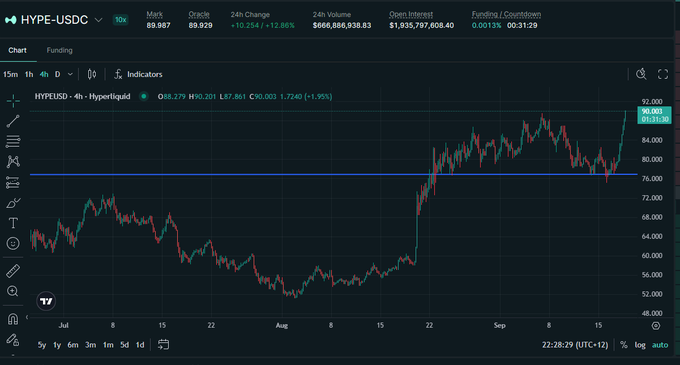Click the HYPEUSD 4h Hyperliquid legend title
The width and height of the screenshot is (680, 365).
(82, 96)
